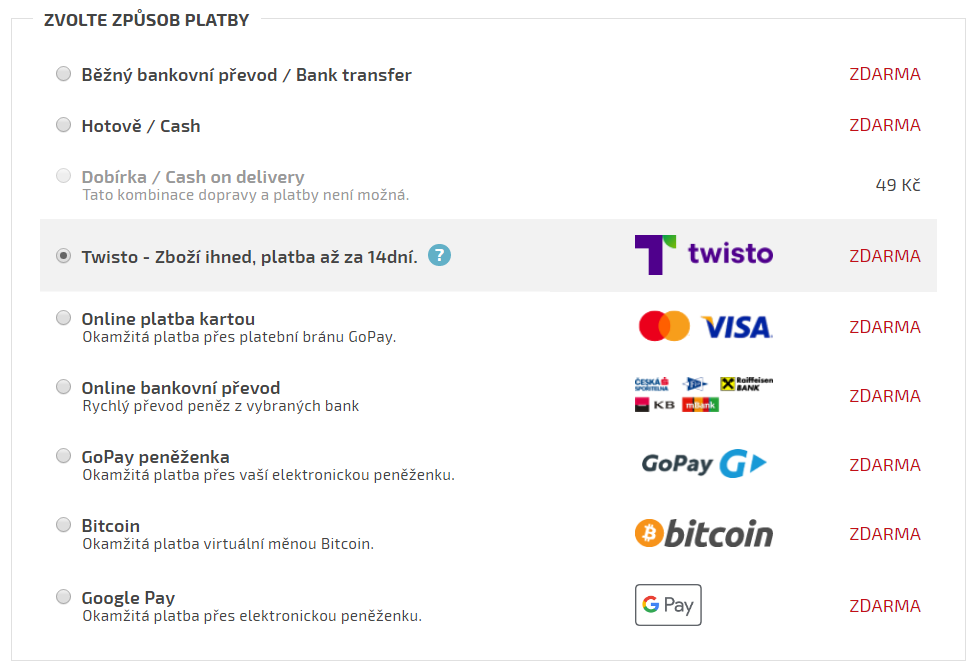Viewport: 974px width, 671px height.
Task: Select Online bankovní převod radio button
Action: [x=63, y=387]
